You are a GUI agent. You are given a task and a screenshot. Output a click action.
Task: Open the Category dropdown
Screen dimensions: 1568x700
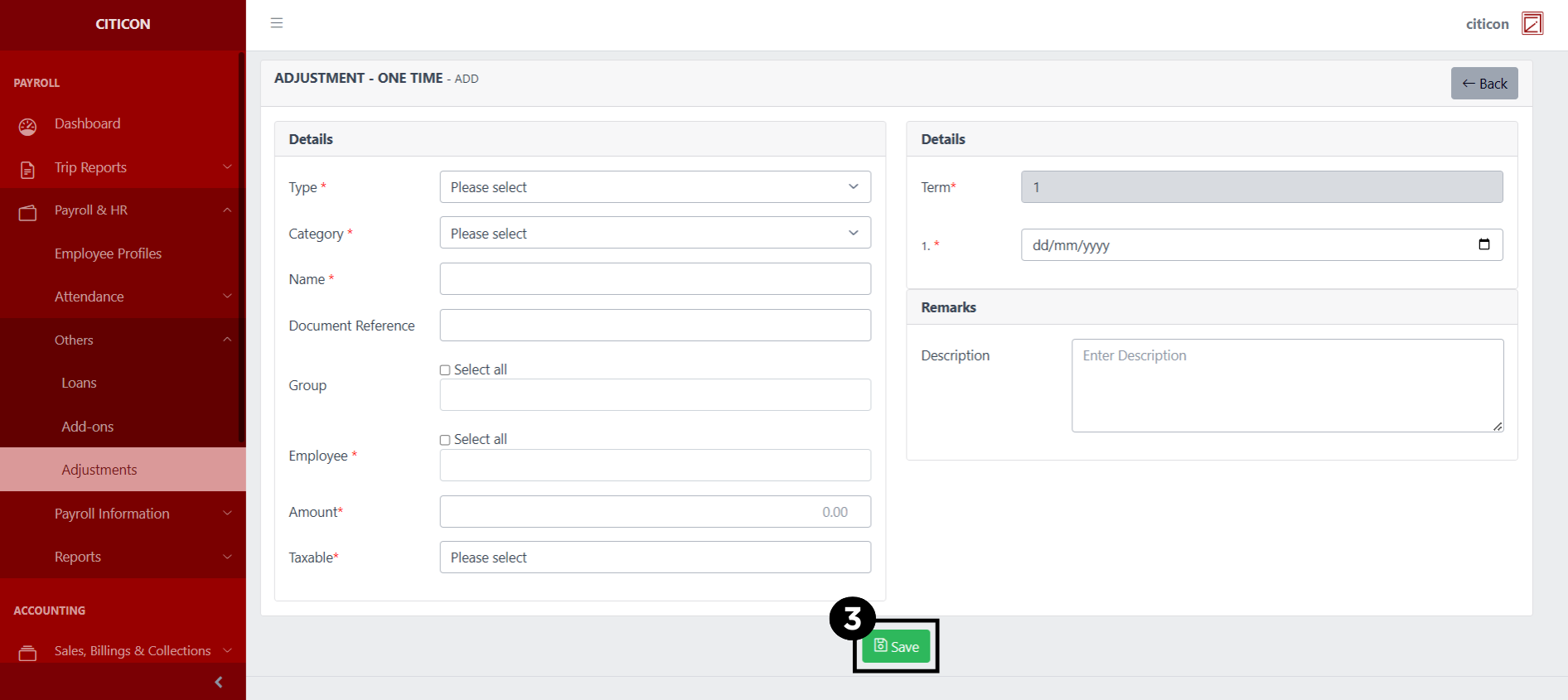pos(654,234)
